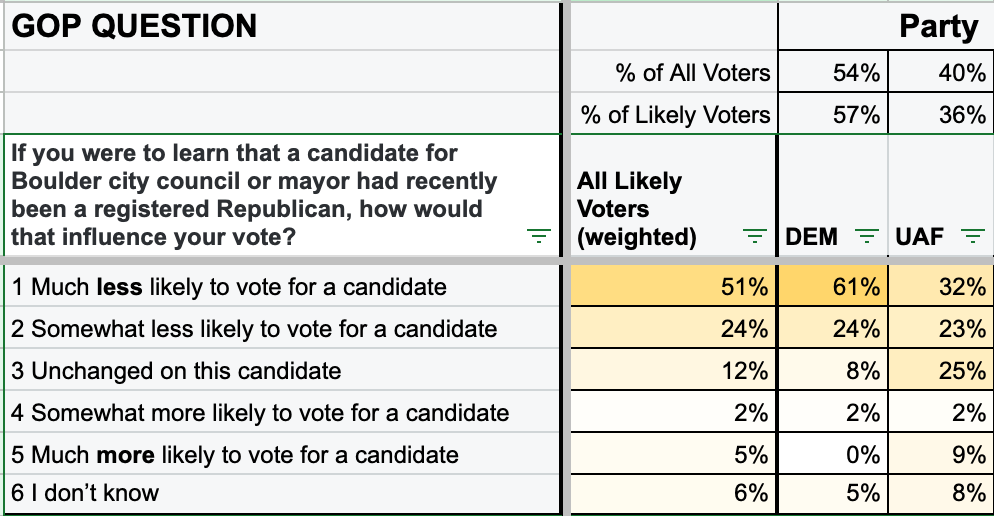Select the GOP QUESTION header cell
This screenshot has height=516, width=994.
[282, 27]
